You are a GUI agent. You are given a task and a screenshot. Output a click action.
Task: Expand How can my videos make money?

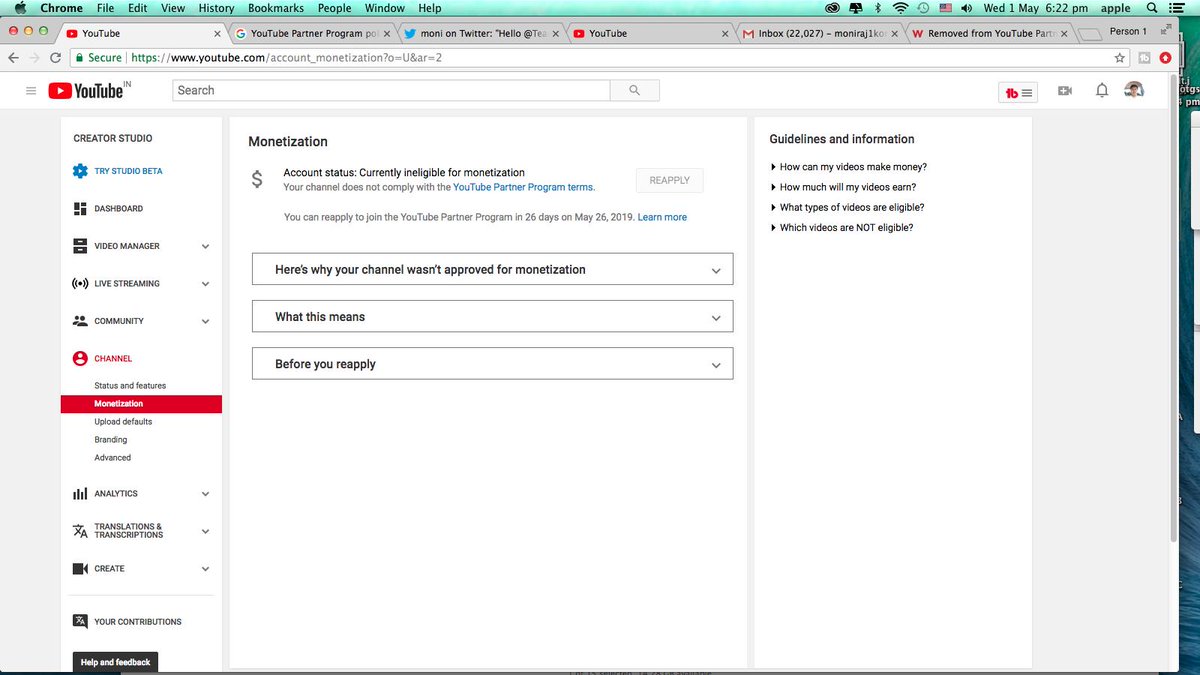point(849,167)
